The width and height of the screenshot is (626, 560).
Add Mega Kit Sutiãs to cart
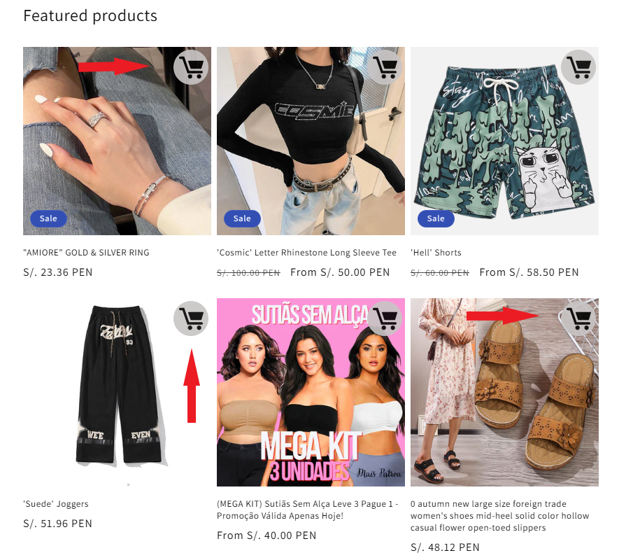[384, 318]
